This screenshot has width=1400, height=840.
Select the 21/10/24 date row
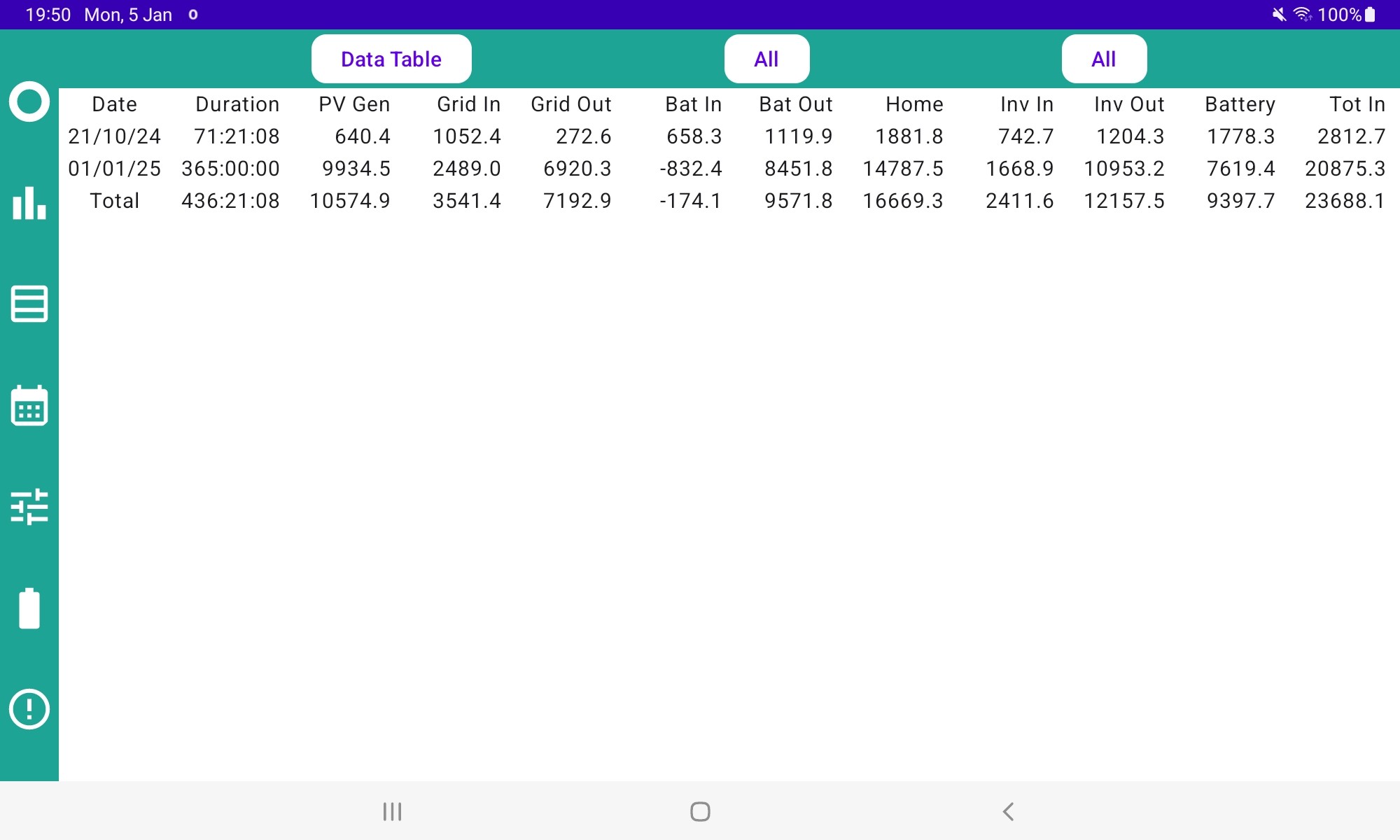[x=115, y=136]
